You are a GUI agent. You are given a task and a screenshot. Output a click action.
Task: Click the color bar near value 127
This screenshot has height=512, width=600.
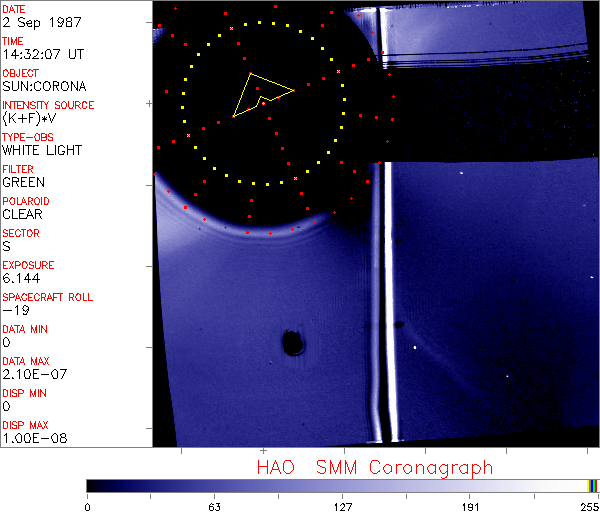point(343,485)
